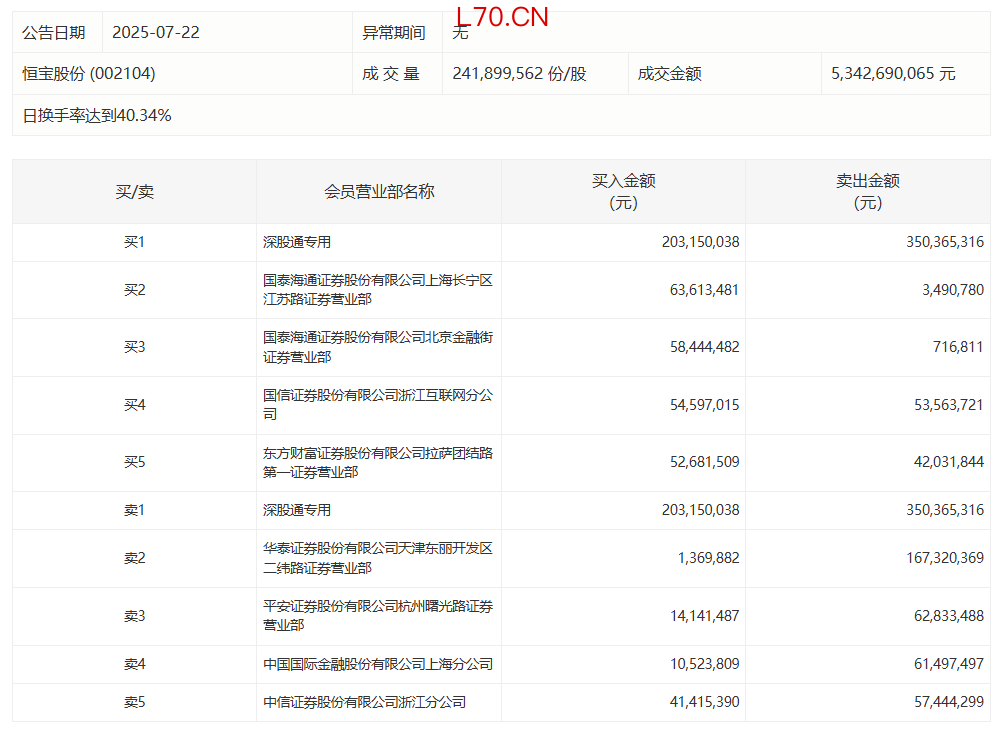Click the 恒宝股份 (002104) stock name

89,74
